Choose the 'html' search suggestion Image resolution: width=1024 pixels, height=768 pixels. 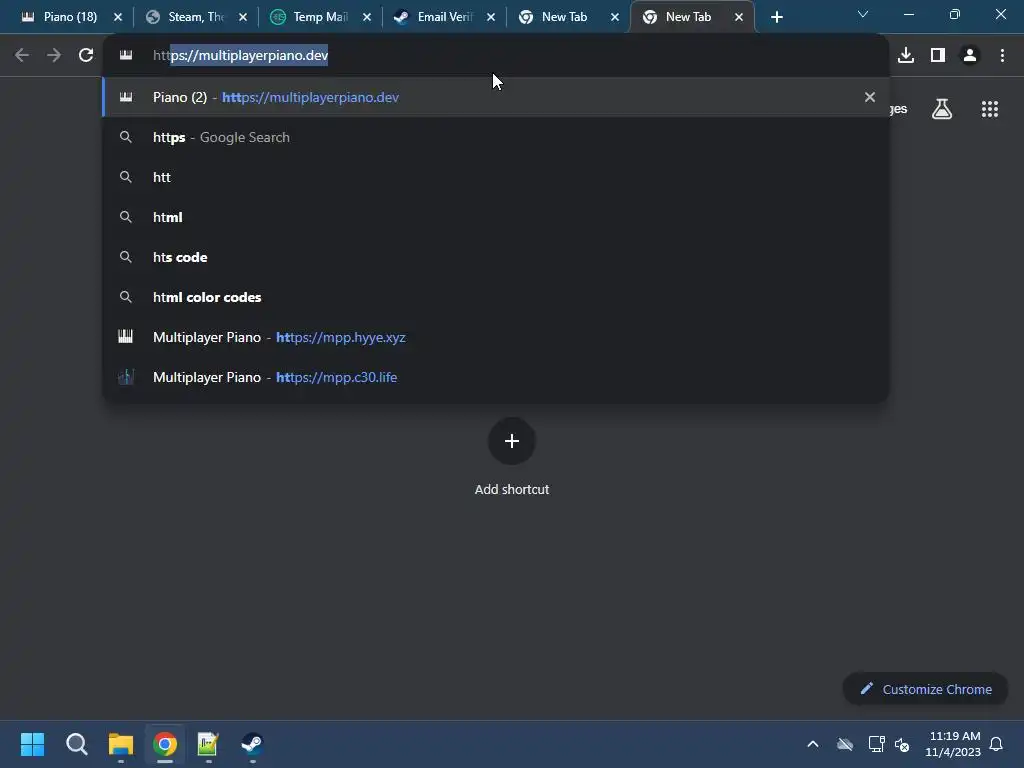point(496,217)
